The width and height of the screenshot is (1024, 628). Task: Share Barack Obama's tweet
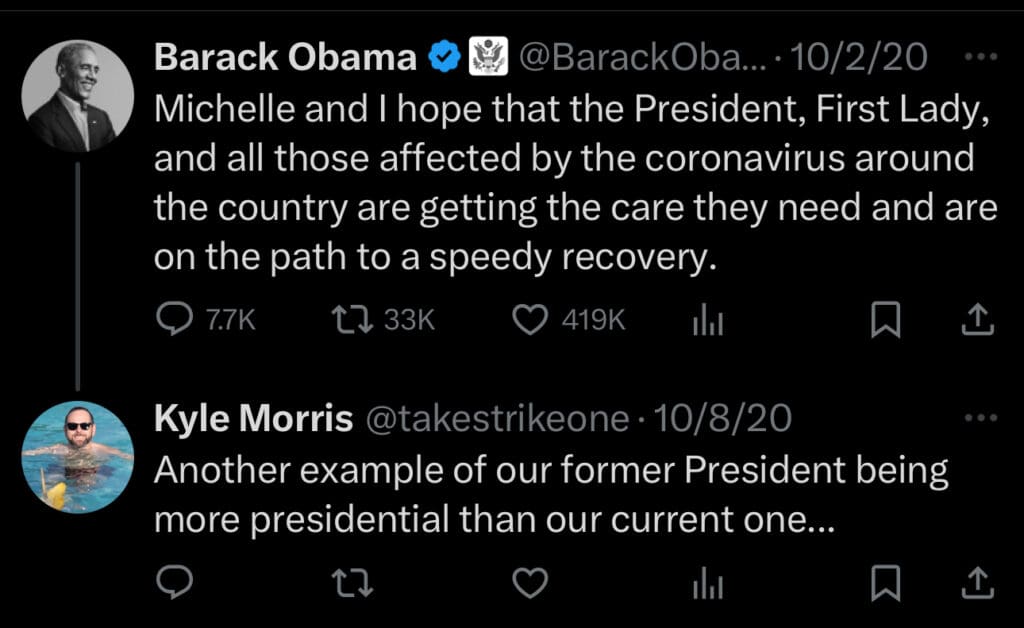(976, 320)
